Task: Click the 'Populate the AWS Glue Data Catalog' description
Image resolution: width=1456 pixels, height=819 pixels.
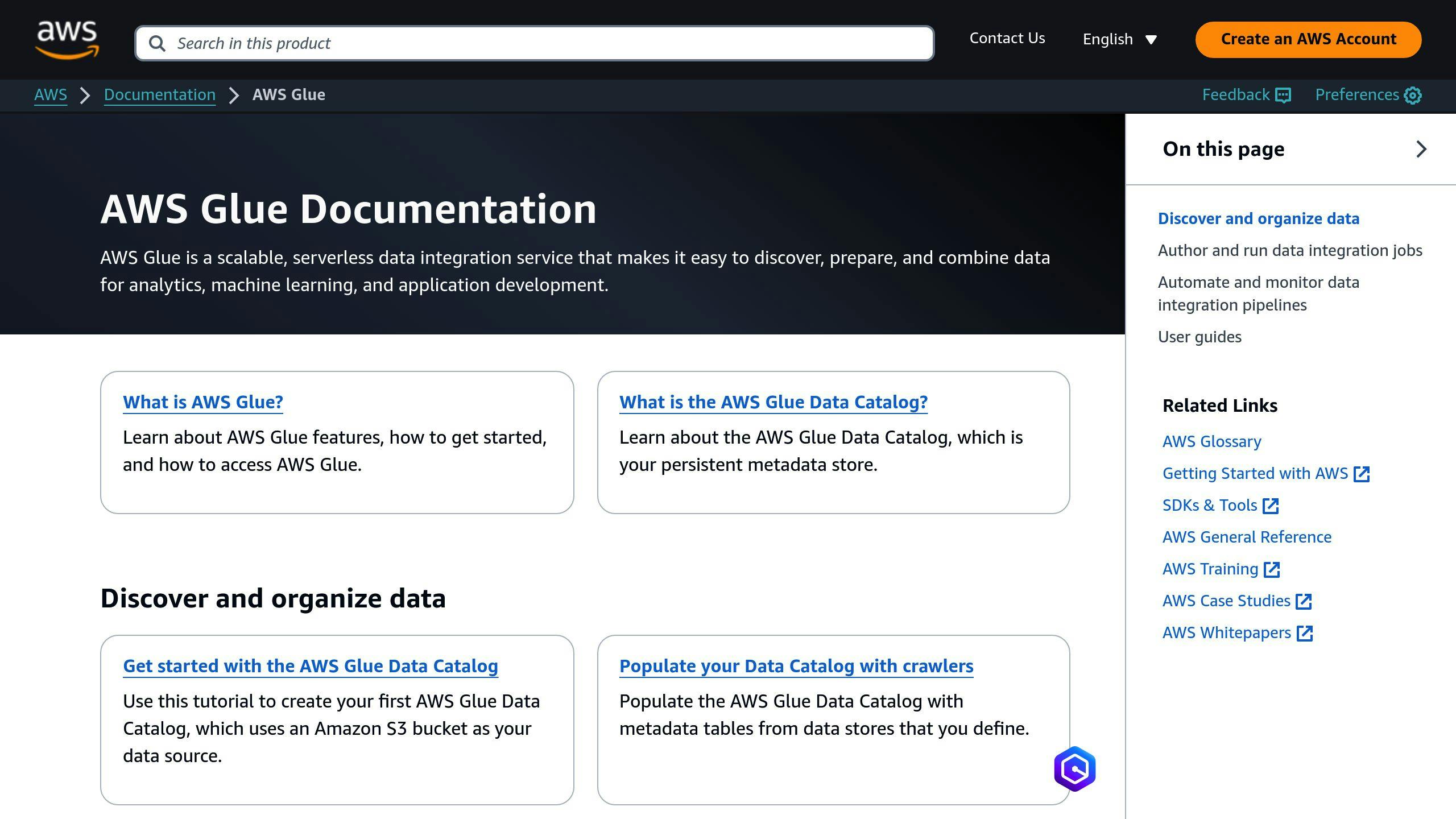Action: pyautogui.click(x=824, y=715)
